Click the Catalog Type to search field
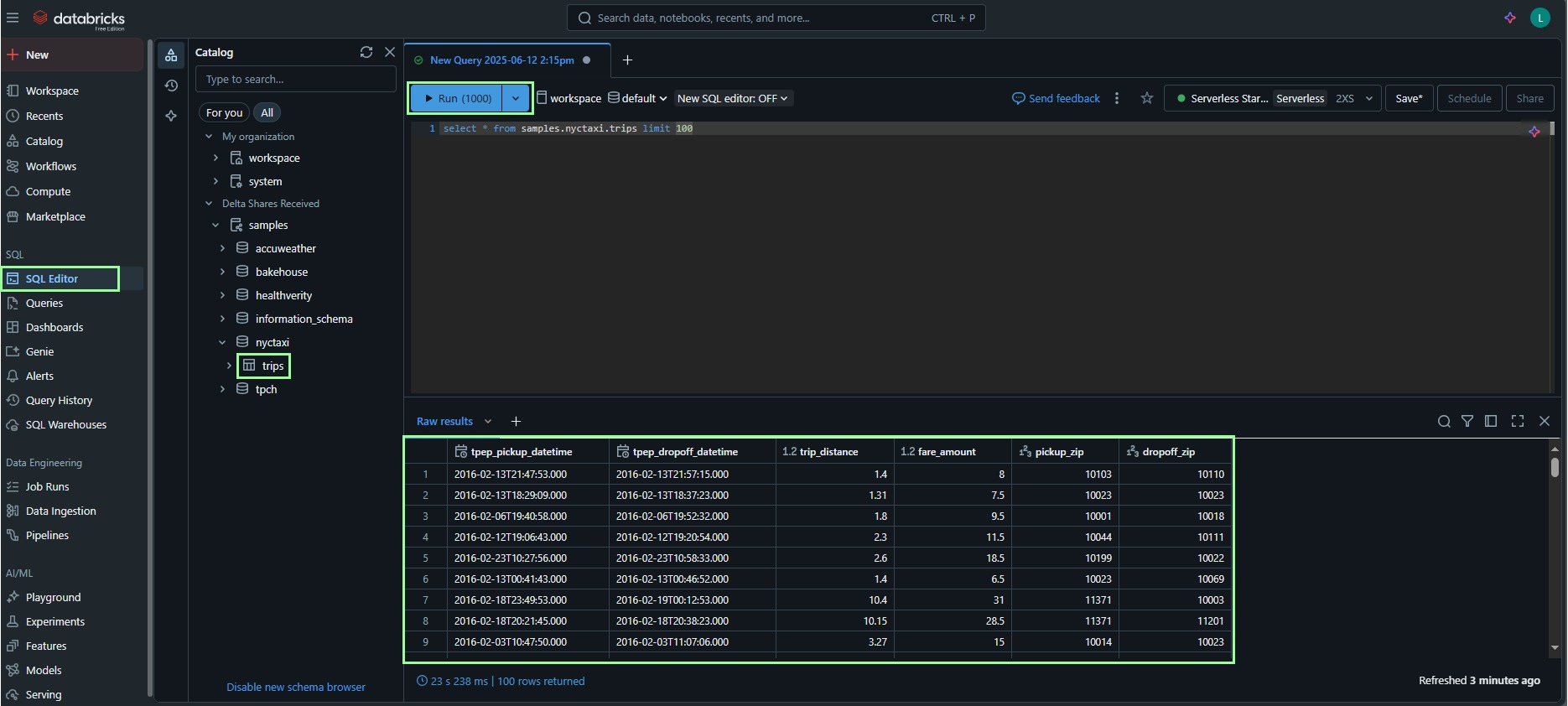This screenshot has width=1568, height=706. click(x=295, y=79)
